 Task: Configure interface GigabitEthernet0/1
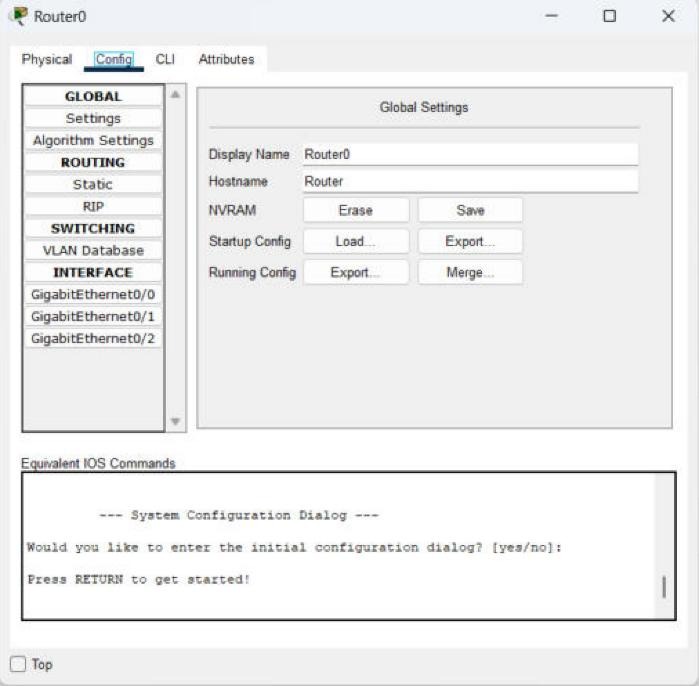click(93, 316)
